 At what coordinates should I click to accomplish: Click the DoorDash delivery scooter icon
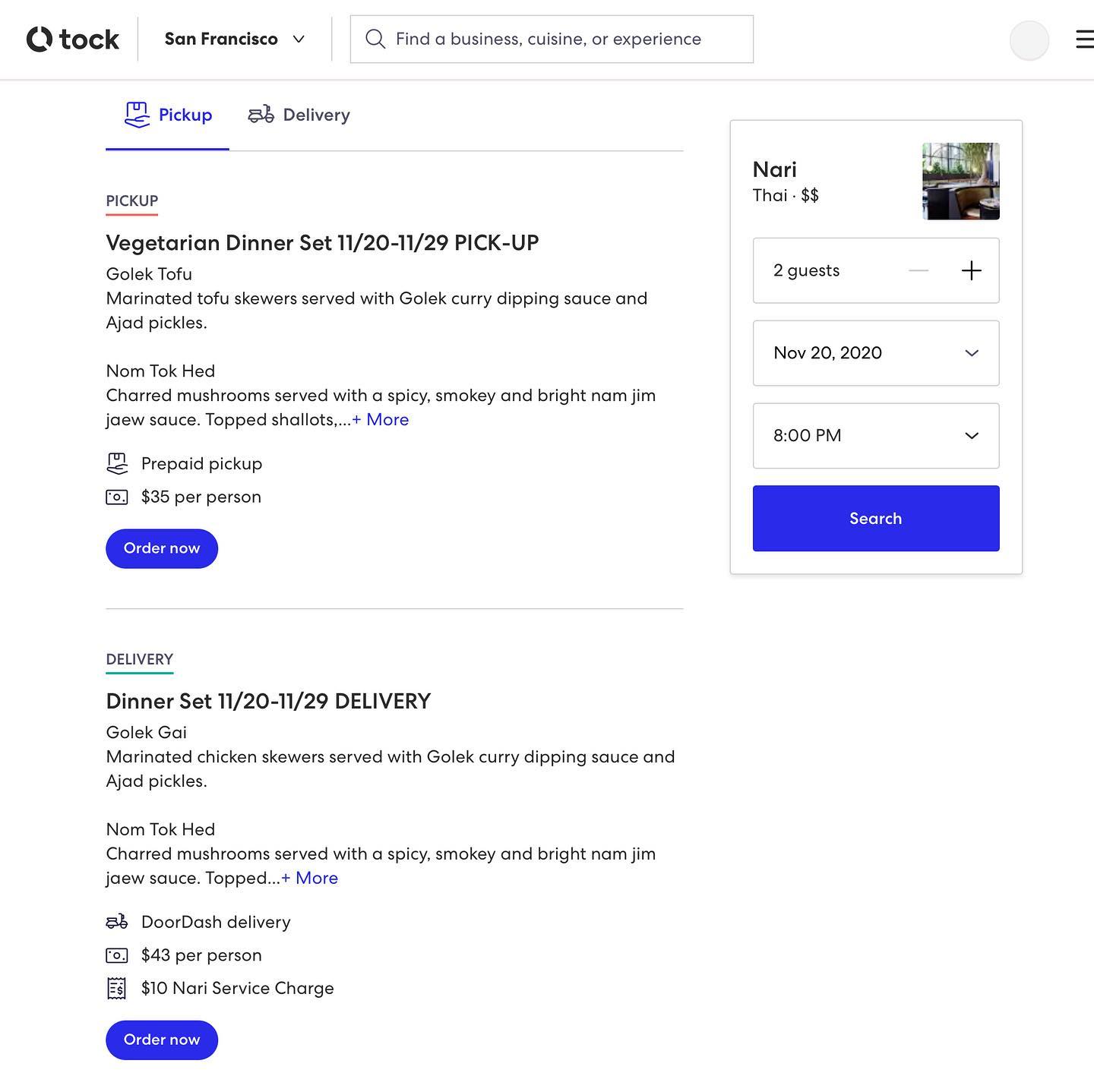coord(117,922)
